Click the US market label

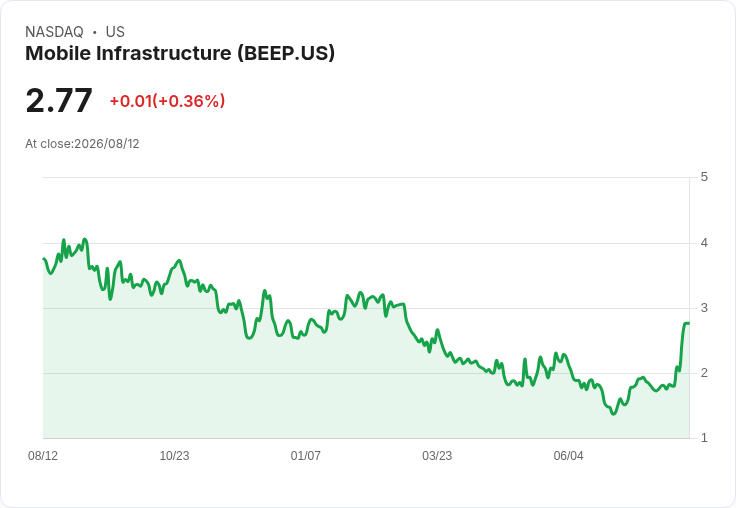(x=115, y=32)
